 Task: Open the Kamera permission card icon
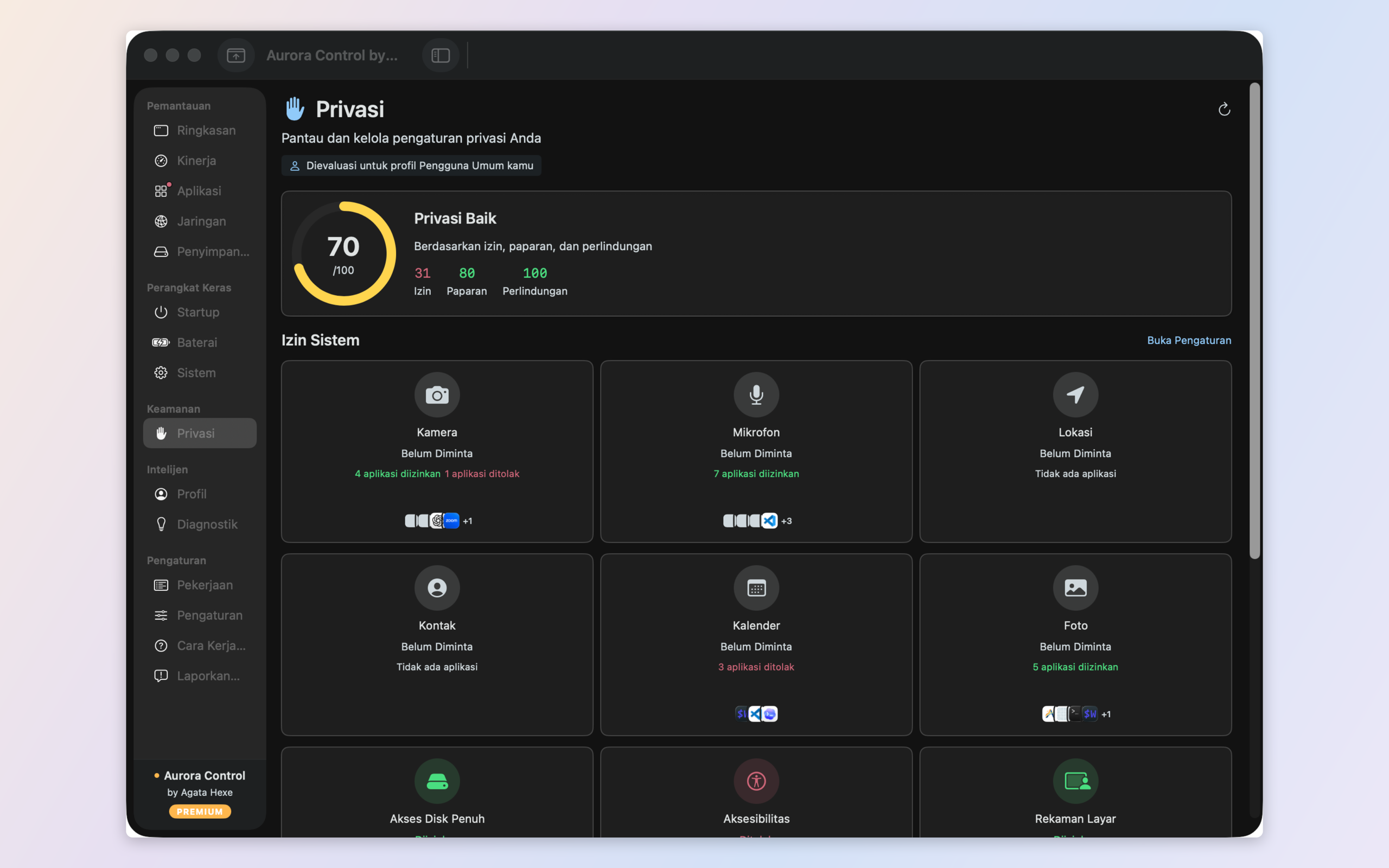point(437,395)
